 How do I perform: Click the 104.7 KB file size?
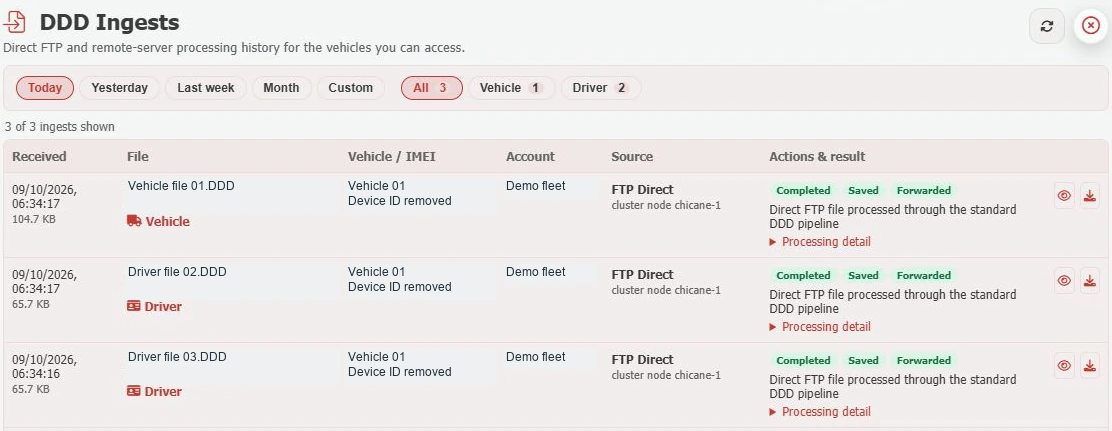click(33, 219)
